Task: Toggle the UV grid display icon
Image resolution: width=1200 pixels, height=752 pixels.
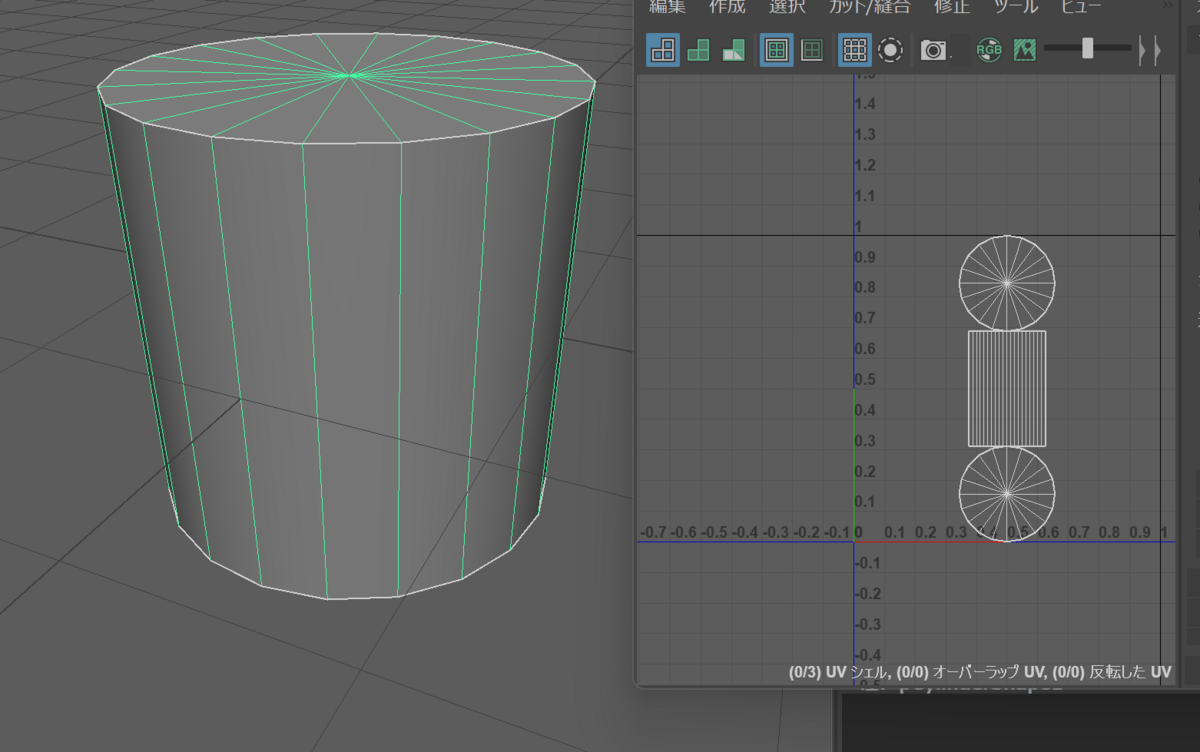Action: pyautogui.click(x=853, y=49)
